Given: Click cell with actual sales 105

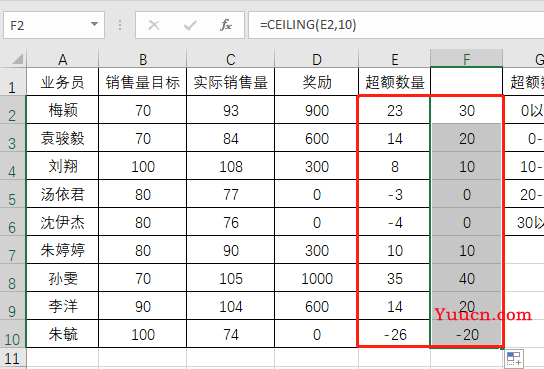Looking at the screenshot, I should click(230, 278).
